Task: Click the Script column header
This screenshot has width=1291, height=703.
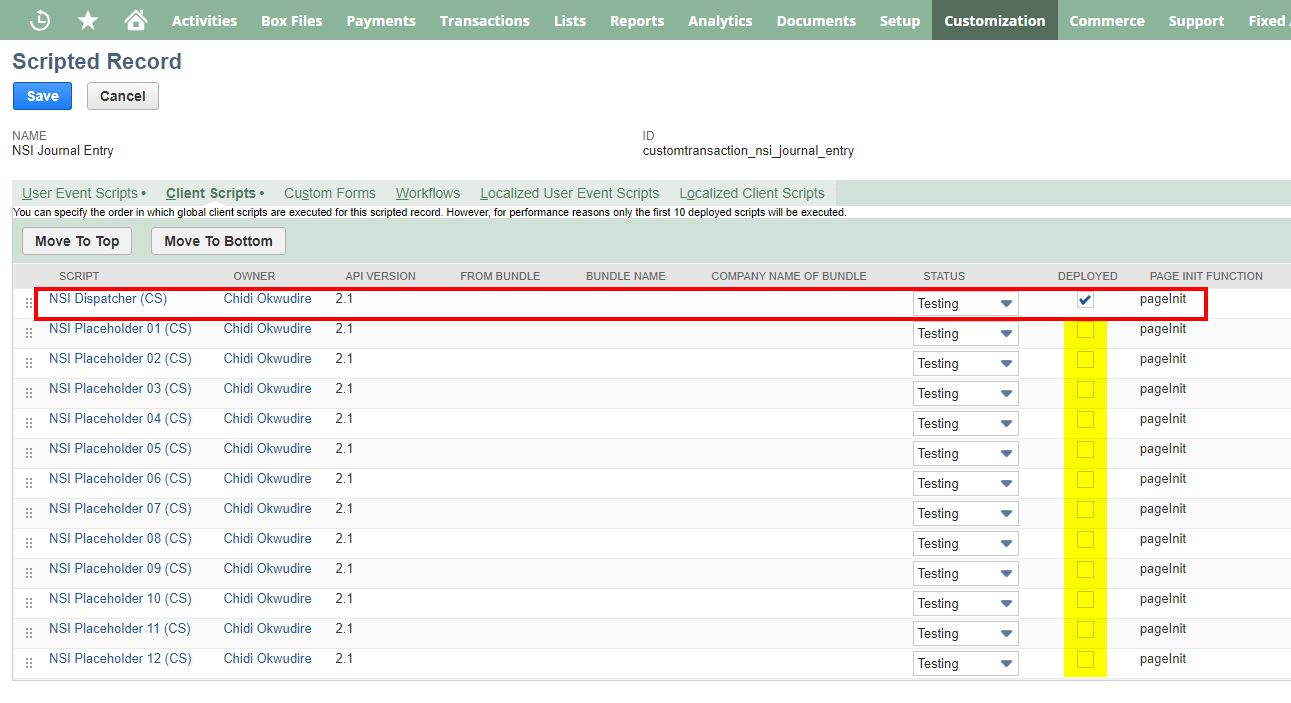Action: tap(79, 276)
